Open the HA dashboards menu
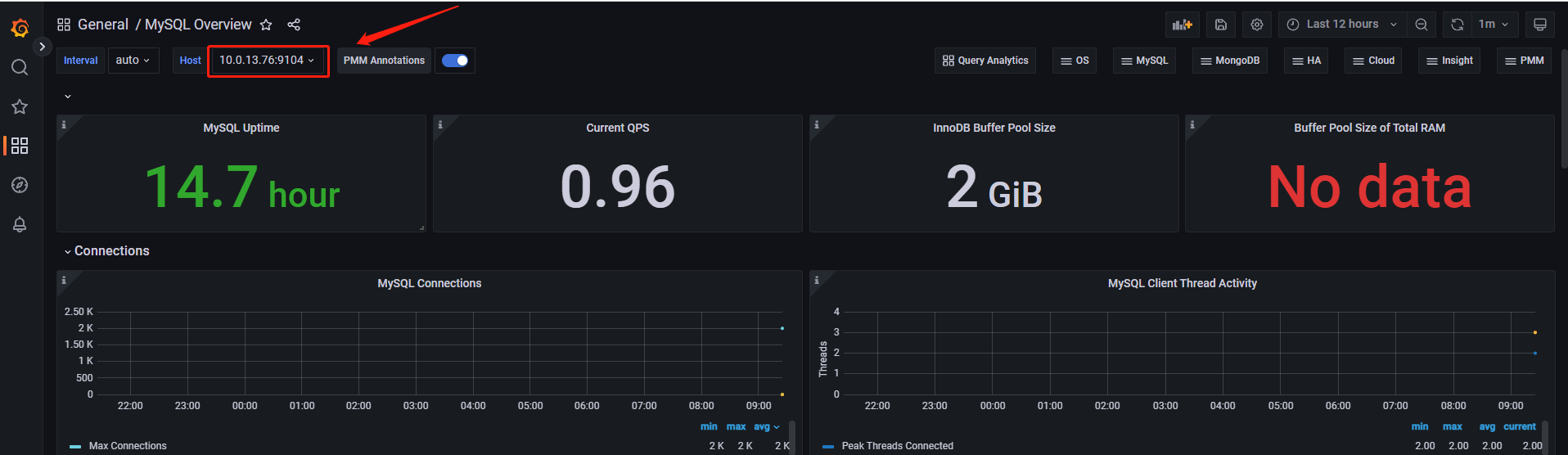The width and height of the screenshot is (1568, 455). pos(1306,61)
